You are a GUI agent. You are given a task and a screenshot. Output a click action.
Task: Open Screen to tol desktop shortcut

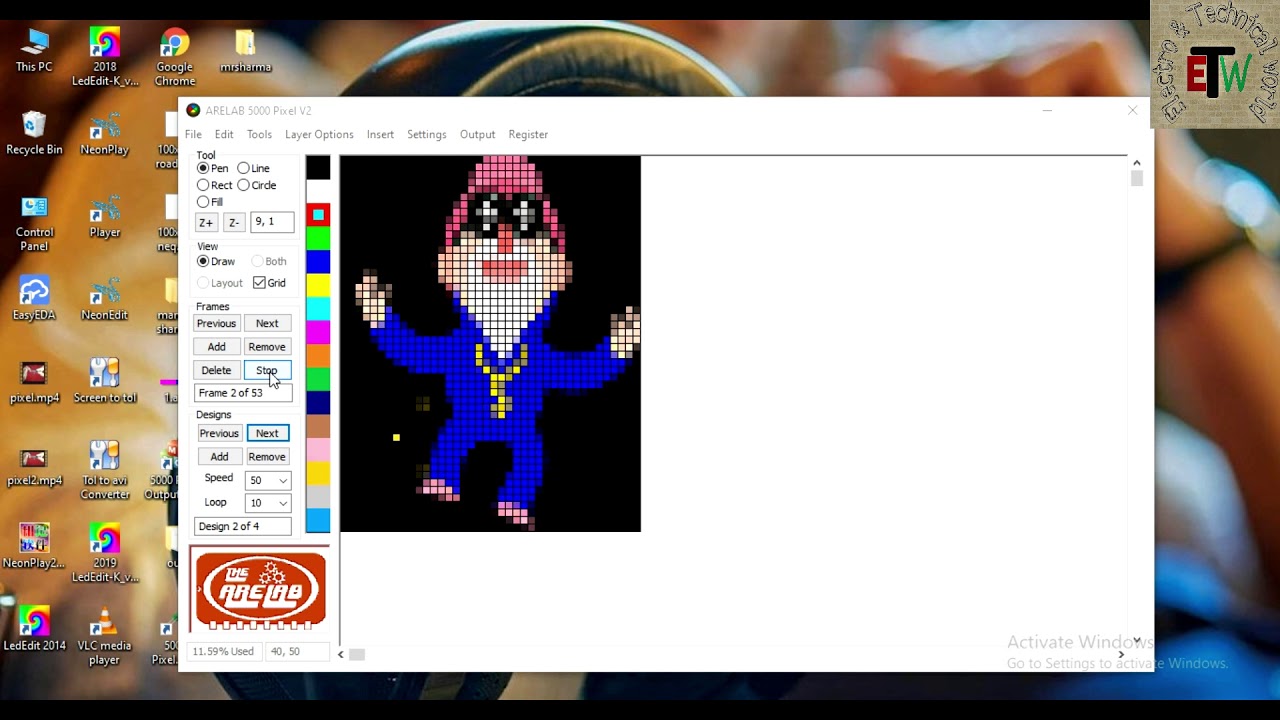(105, 382)
